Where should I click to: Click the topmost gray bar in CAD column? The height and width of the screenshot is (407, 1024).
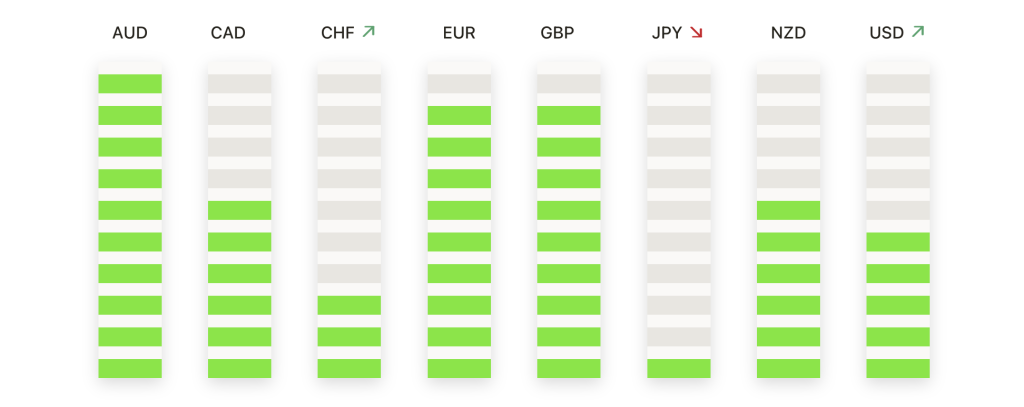(240, 84)
